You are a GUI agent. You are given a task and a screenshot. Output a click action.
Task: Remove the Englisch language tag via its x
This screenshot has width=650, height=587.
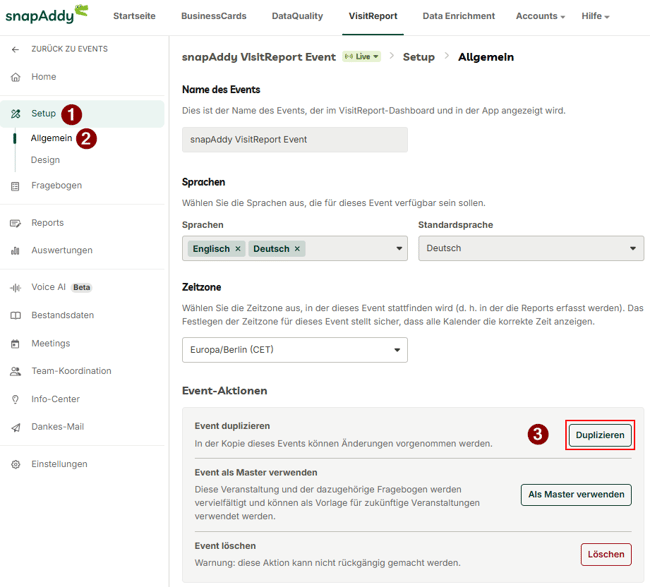238,249
